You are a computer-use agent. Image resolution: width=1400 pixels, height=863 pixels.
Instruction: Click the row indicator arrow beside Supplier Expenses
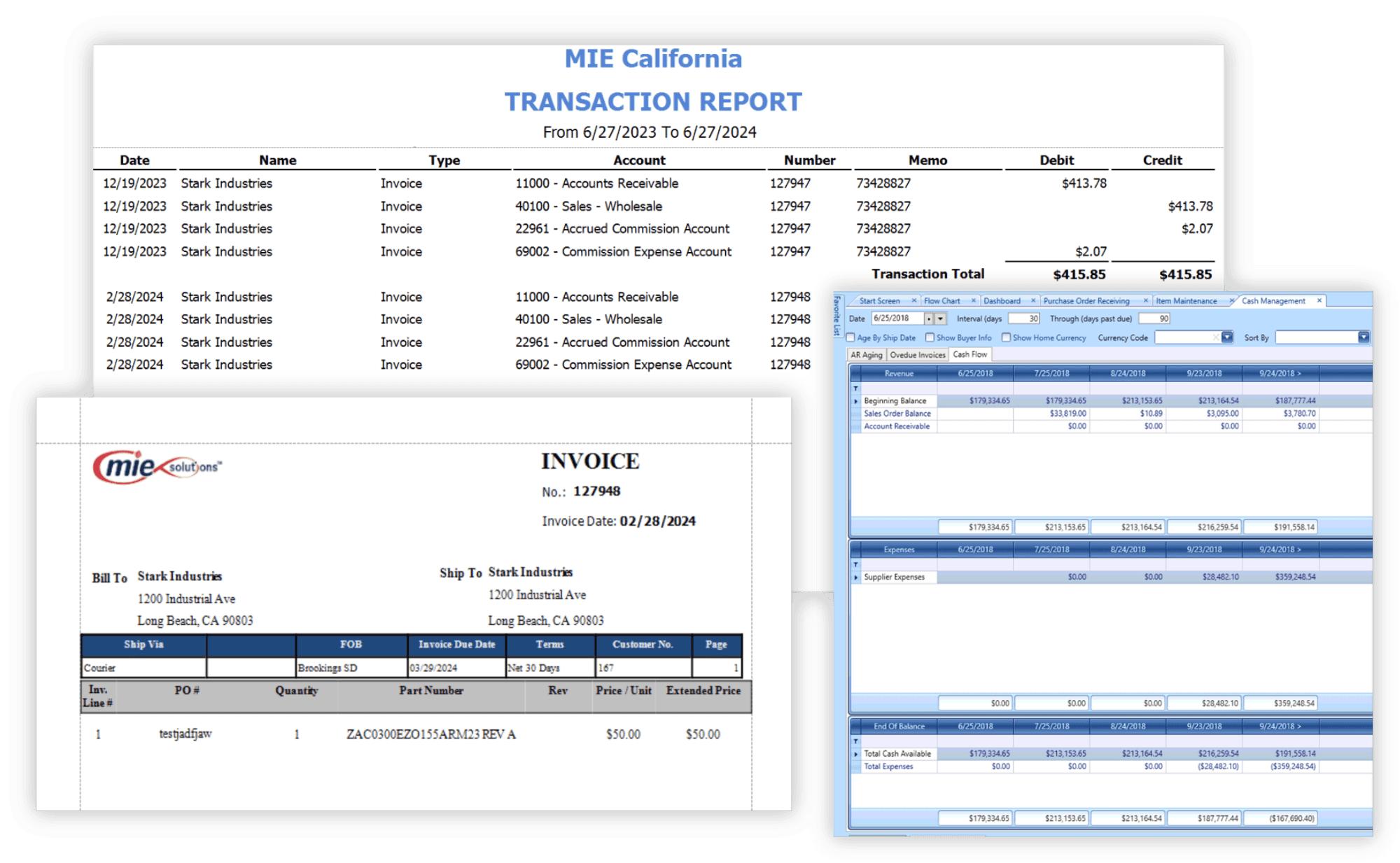tap(855, 577)
